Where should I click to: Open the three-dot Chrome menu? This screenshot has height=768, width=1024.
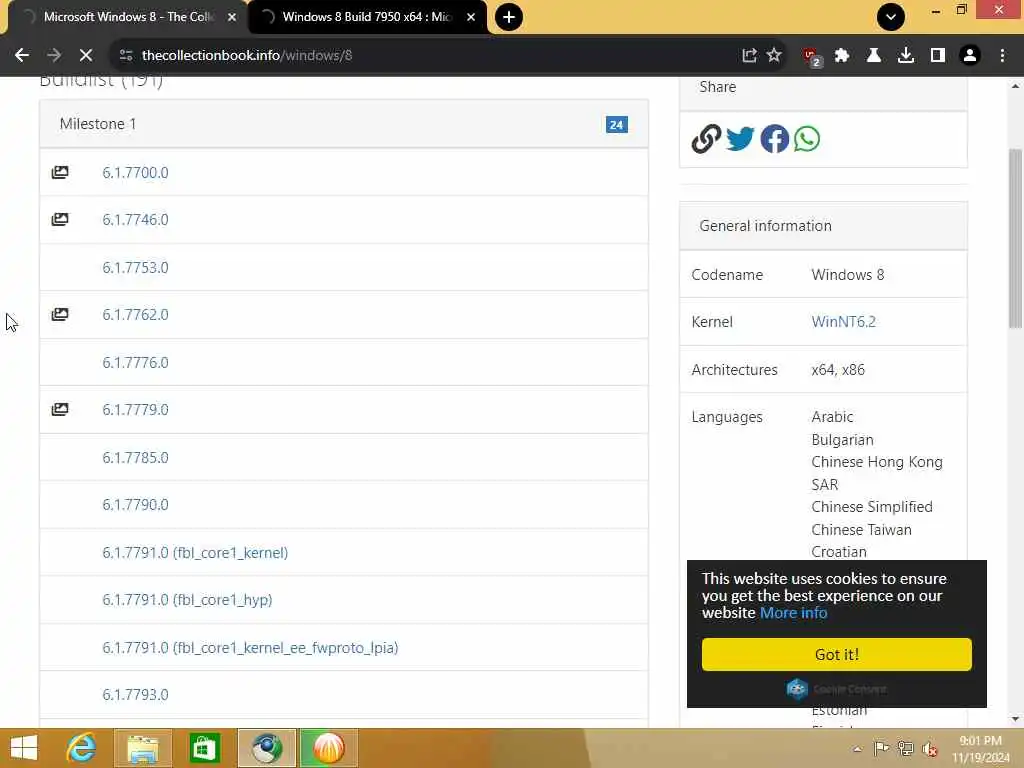[x=1002, y=56]
